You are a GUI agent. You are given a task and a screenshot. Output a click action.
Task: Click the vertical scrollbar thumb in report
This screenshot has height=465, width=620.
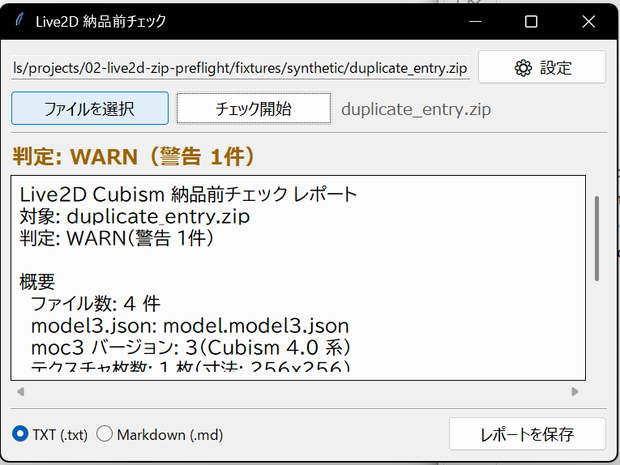[x=597, y=238]
